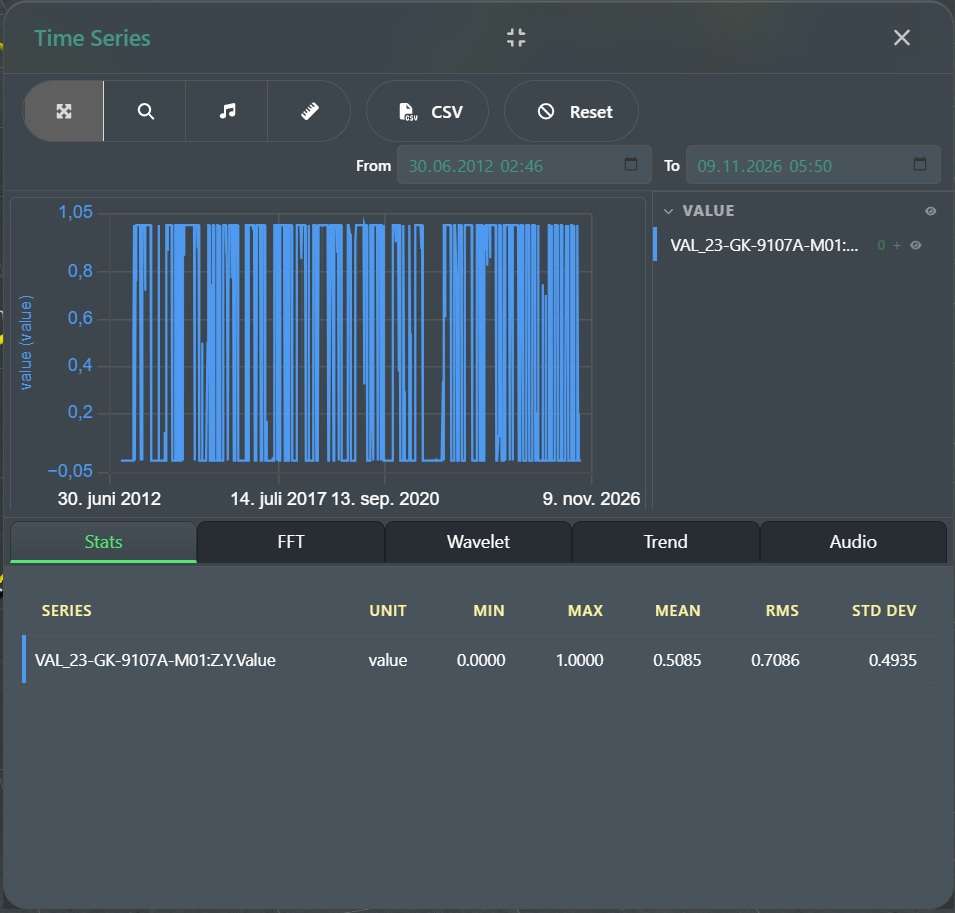Click the zero count next to legend series
This screenshot has width=955, height=913.
[881, 245]
